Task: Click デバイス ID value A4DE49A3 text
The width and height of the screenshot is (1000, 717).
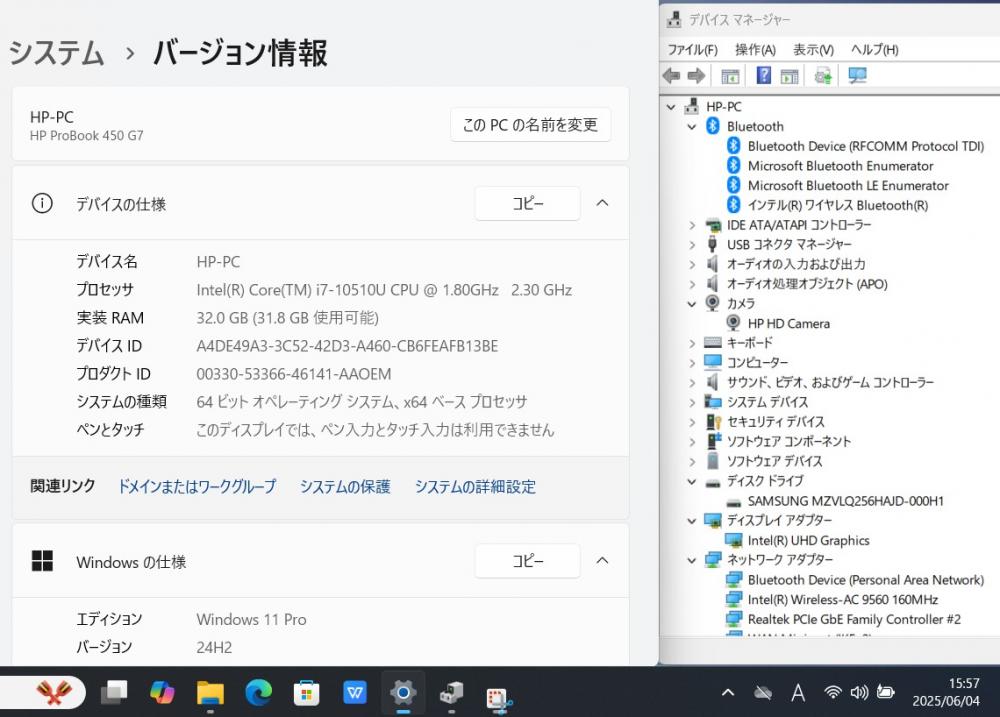Action: pos(347,346)
